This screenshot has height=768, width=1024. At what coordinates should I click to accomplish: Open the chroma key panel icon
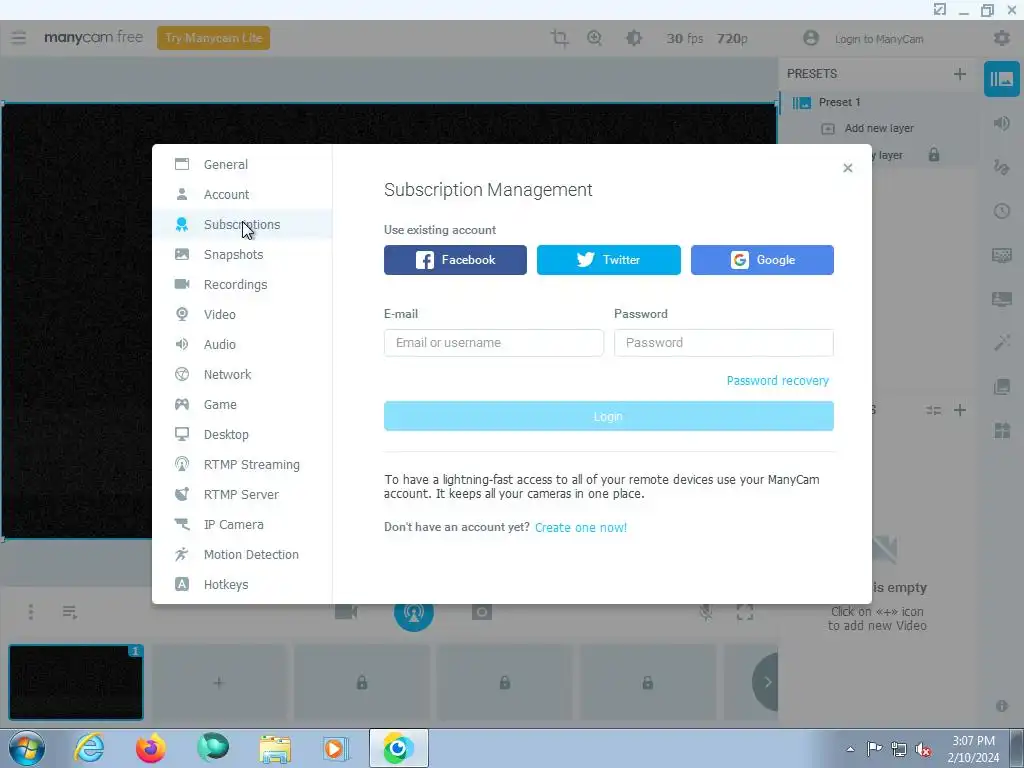pyautogui.click(x=1002, y=255)
